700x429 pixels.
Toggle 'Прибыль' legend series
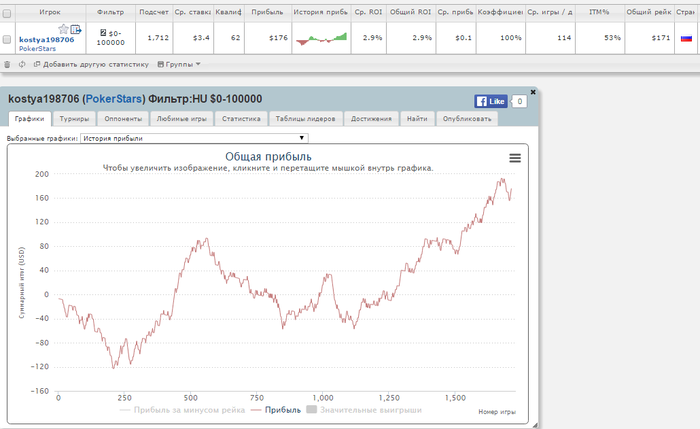point(276,410)
